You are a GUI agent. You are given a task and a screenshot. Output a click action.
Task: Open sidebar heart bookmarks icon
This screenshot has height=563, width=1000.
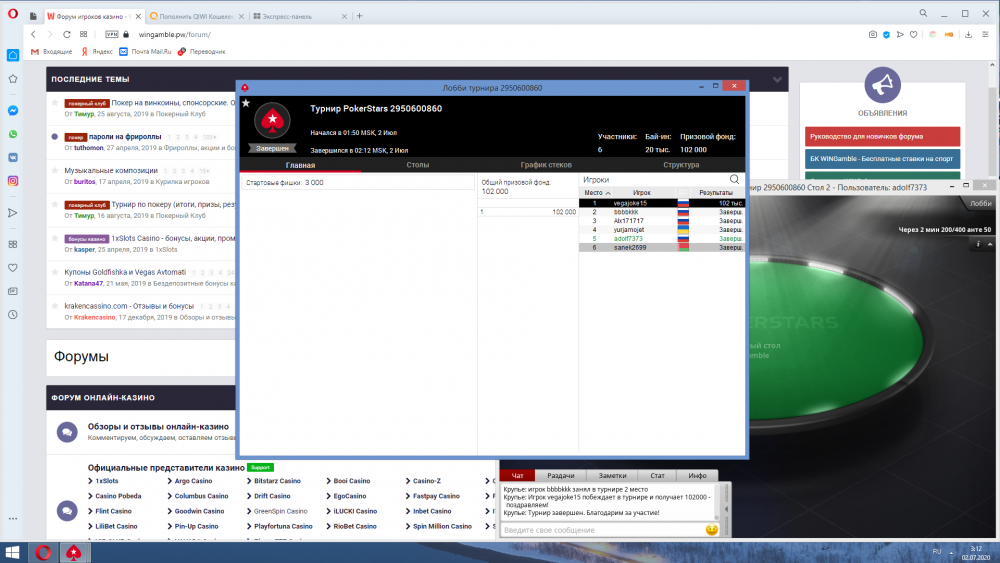(x=13, y=268)
